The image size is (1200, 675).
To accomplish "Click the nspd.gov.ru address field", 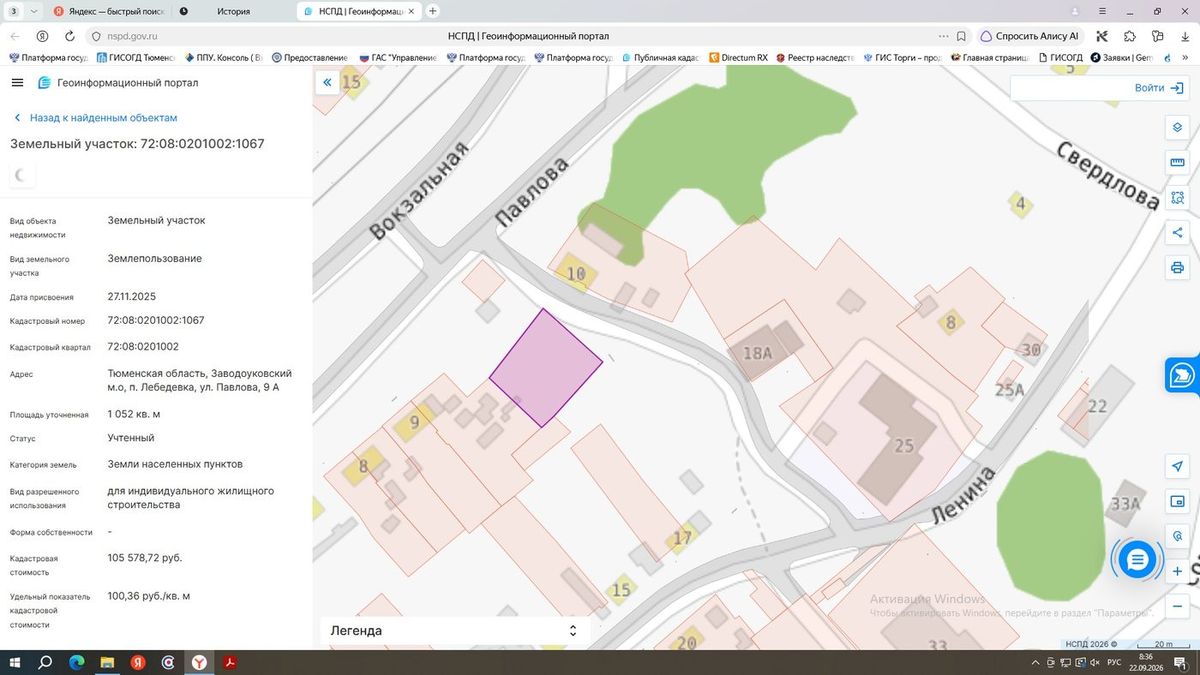I will [133, 36].
